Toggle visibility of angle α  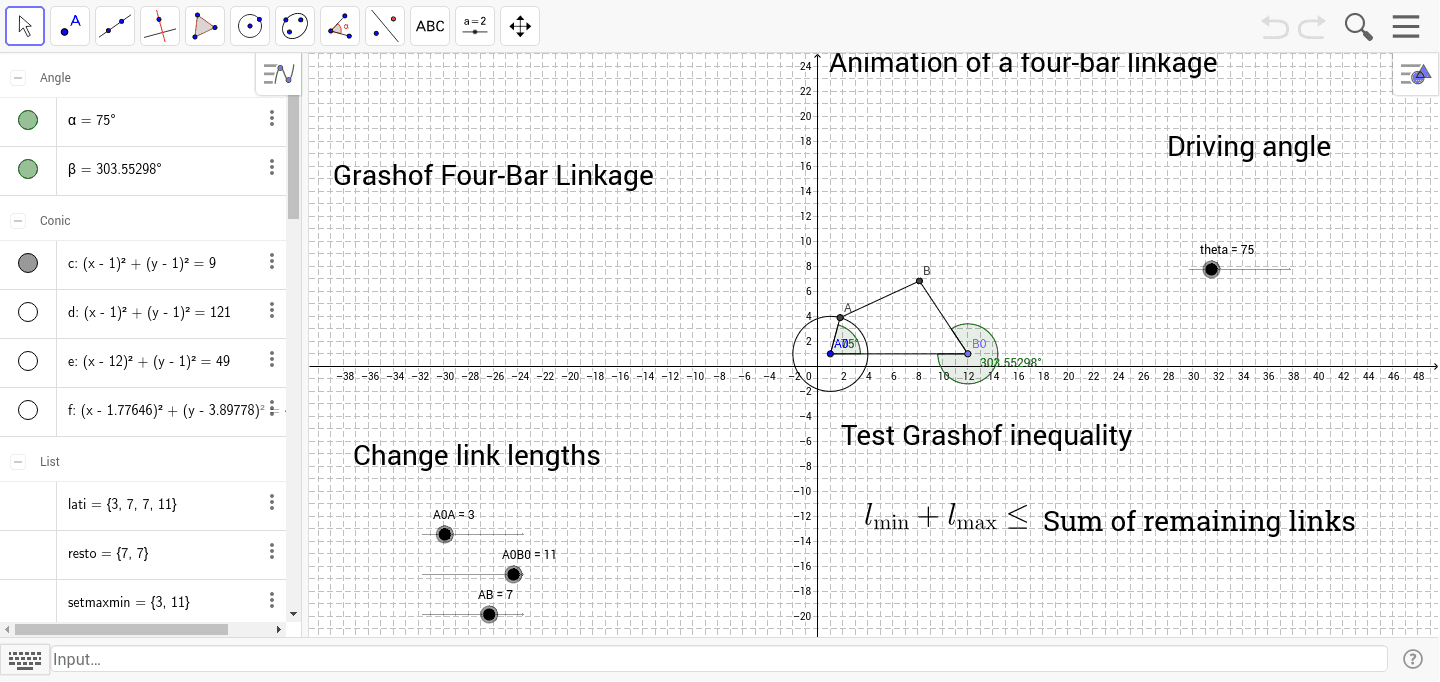[28, 120]
